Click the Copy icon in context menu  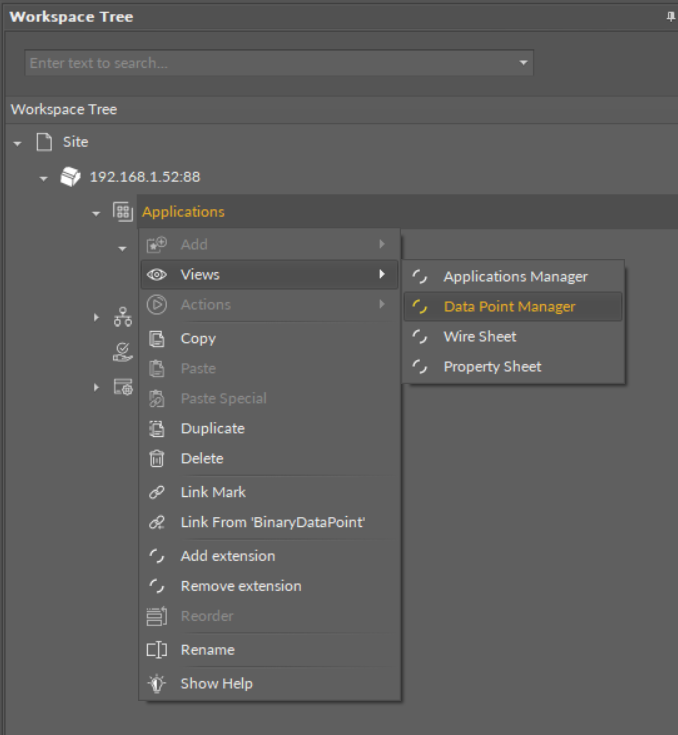coord(156,339)
